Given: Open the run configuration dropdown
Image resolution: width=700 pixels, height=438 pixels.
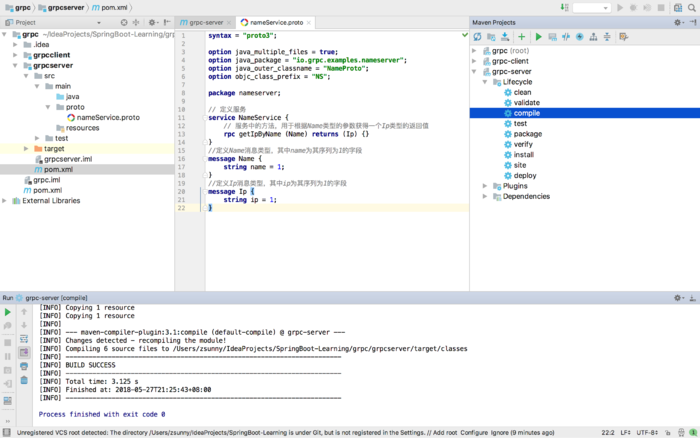Looking at the screenshot, I should click(591, 7).
